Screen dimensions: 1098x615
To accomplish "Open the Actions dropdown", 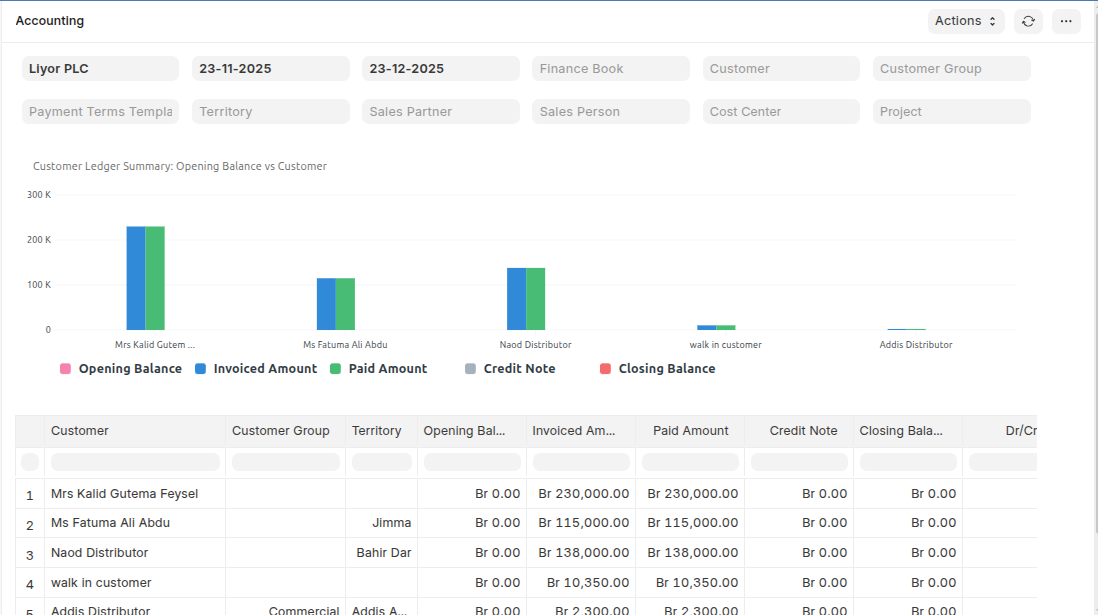I will point(965,21).
